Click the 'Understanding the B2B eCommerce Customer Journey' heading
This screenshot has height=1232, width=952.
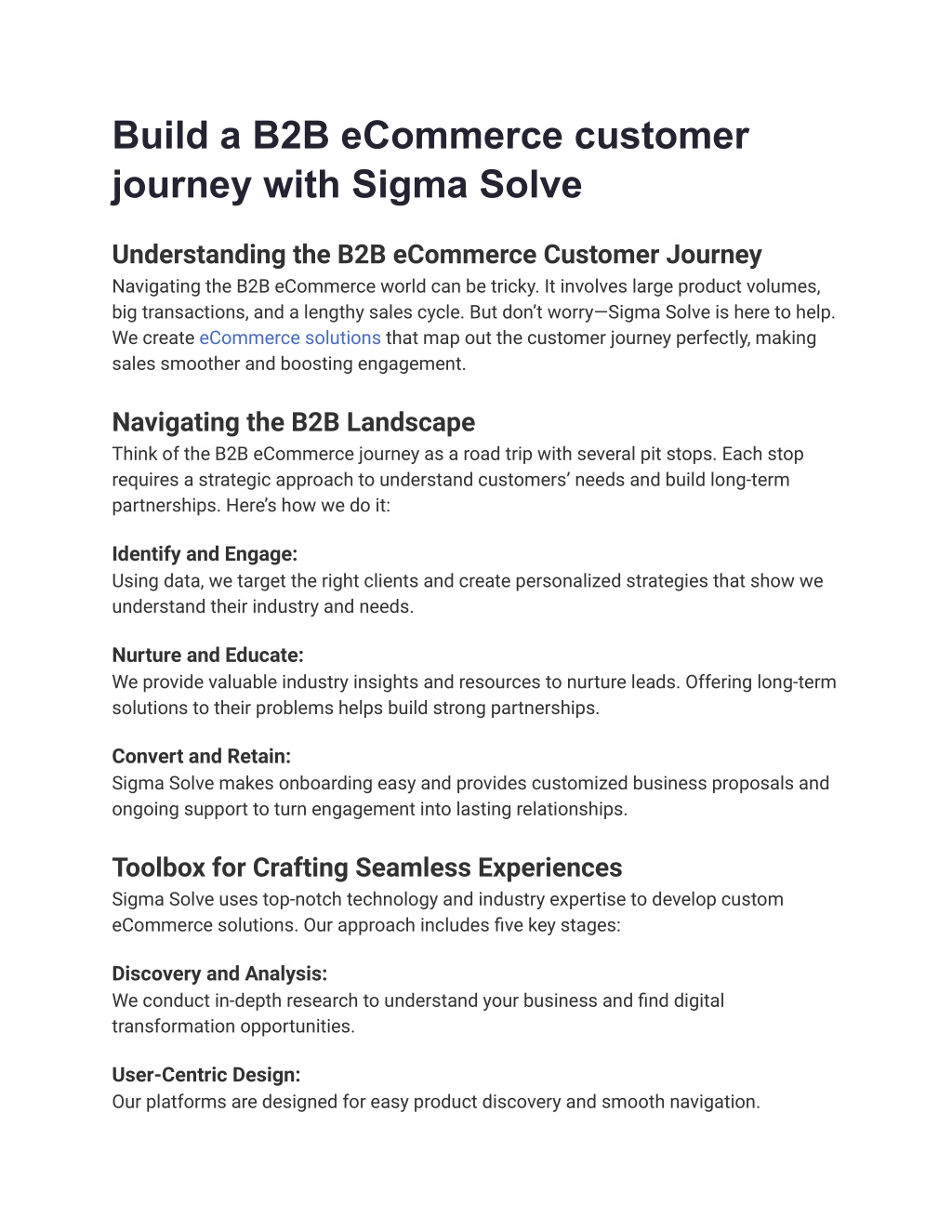pyautogui.click(x=437, y=255)
